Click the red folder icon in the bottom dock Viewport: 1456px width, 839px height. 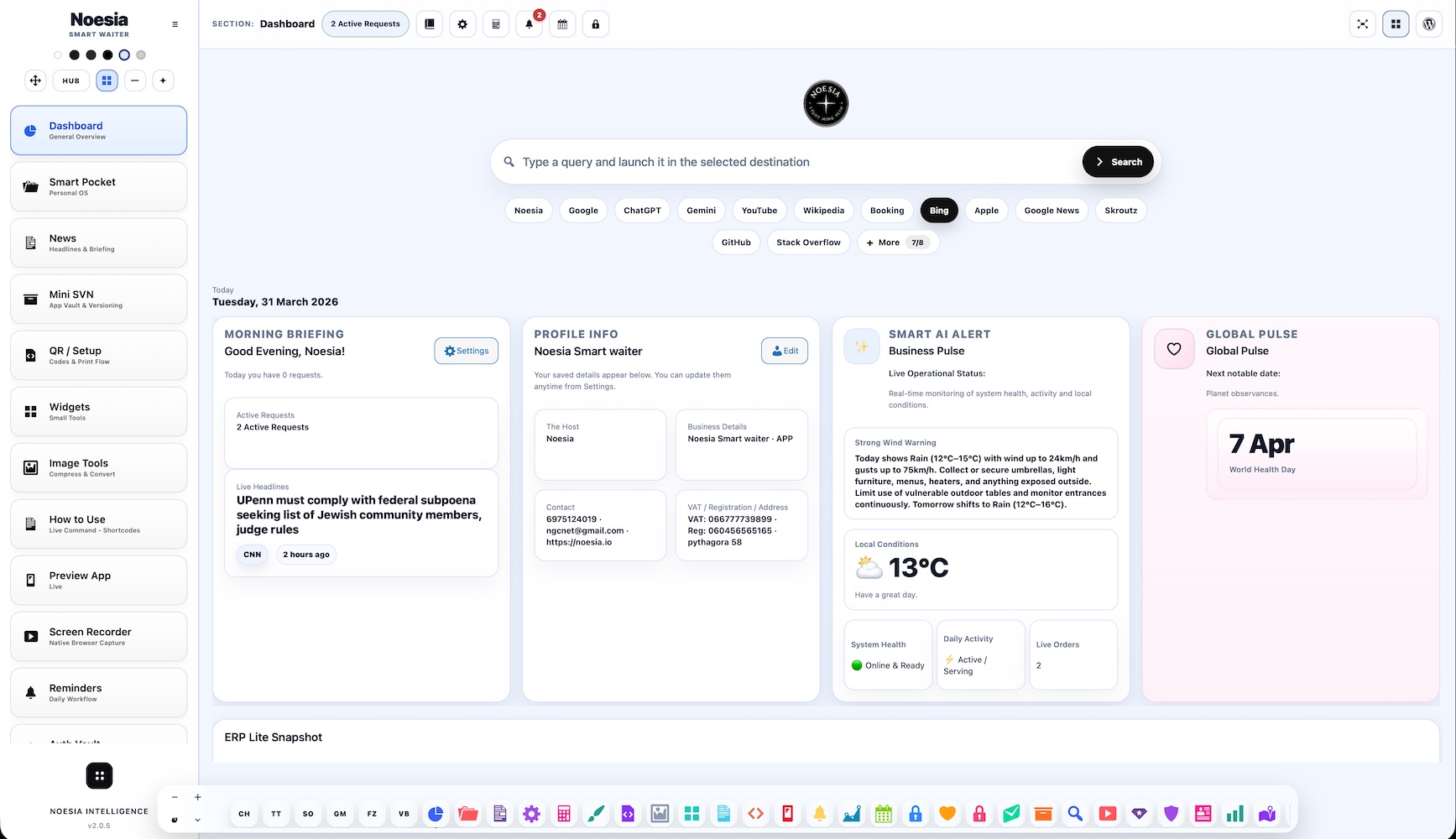(x=467, y=814)
